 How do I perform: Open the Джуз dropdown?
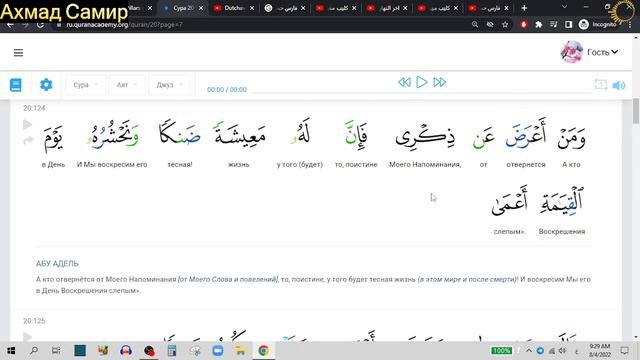[169, 85]
